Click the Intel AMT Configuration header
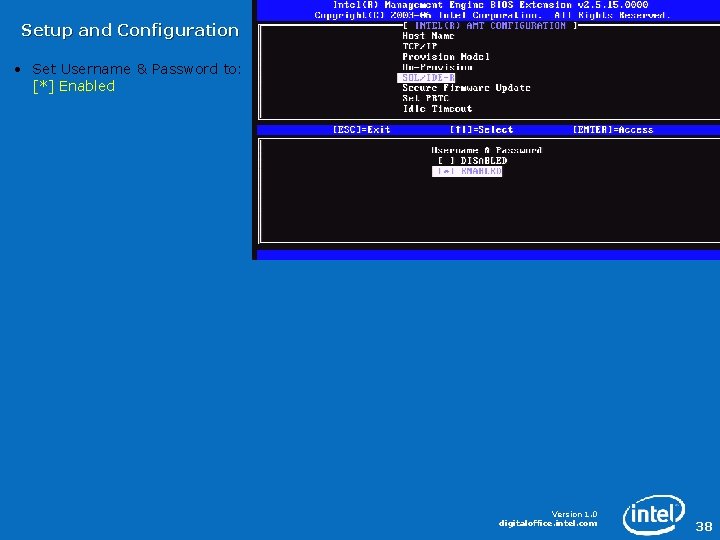Viewport: 720px width, 540px height. (490, 26)
